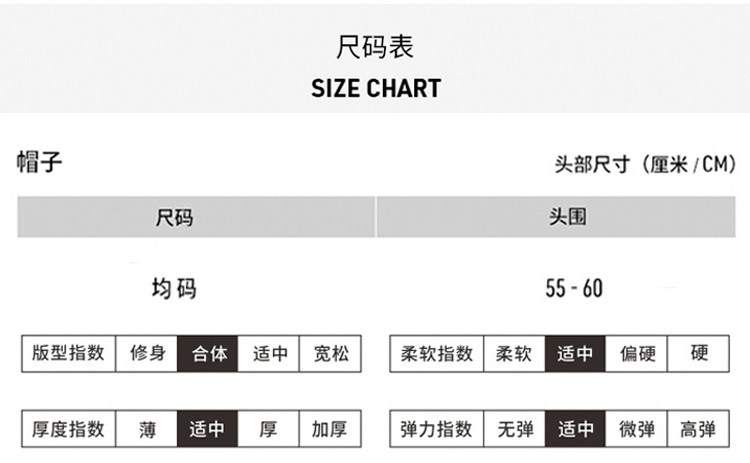
Task: Click the 55 - 60 head circumference value
Action: tap(574, 289)
